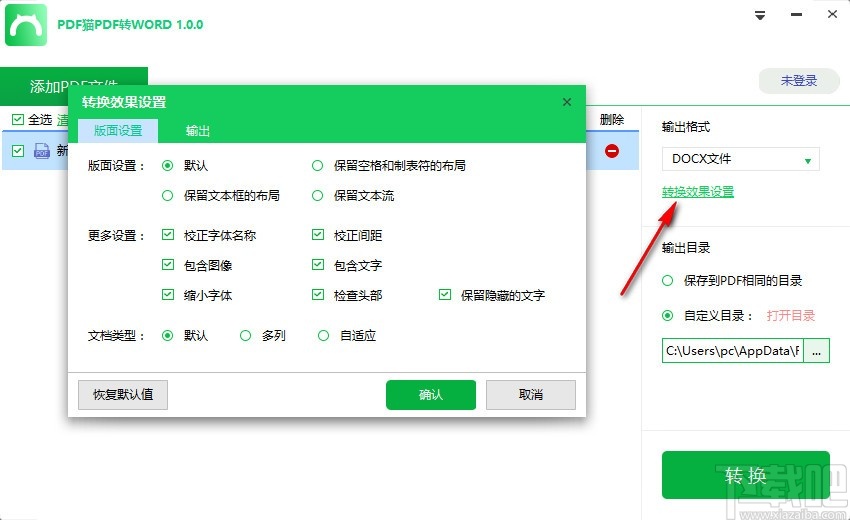Toggle 保留隐藏的文字 checkbox
The height and width of the screenshot is (520, 850).
(445, 294)
